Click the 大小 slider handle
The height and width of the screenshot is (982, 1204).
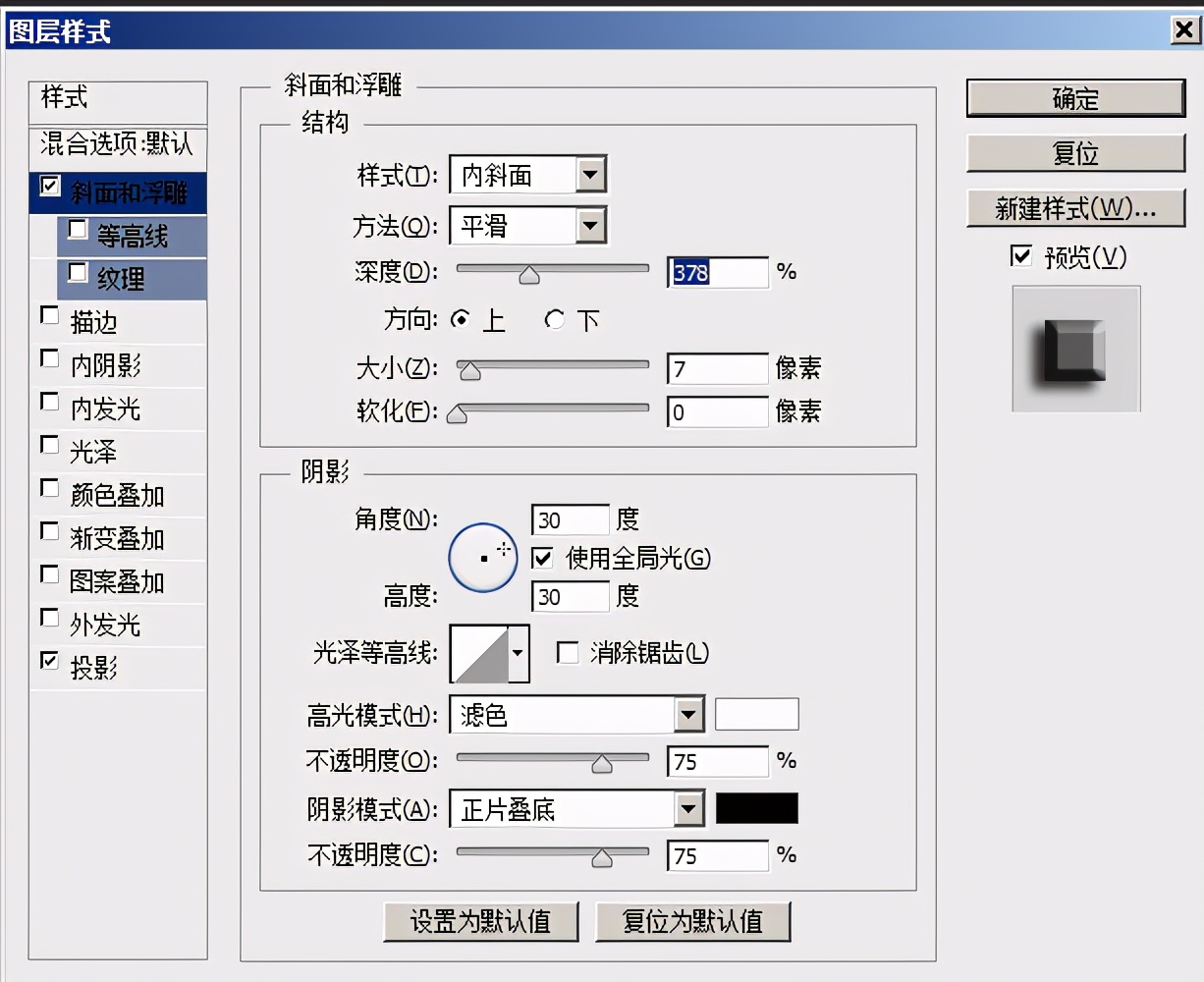(470, 371)
